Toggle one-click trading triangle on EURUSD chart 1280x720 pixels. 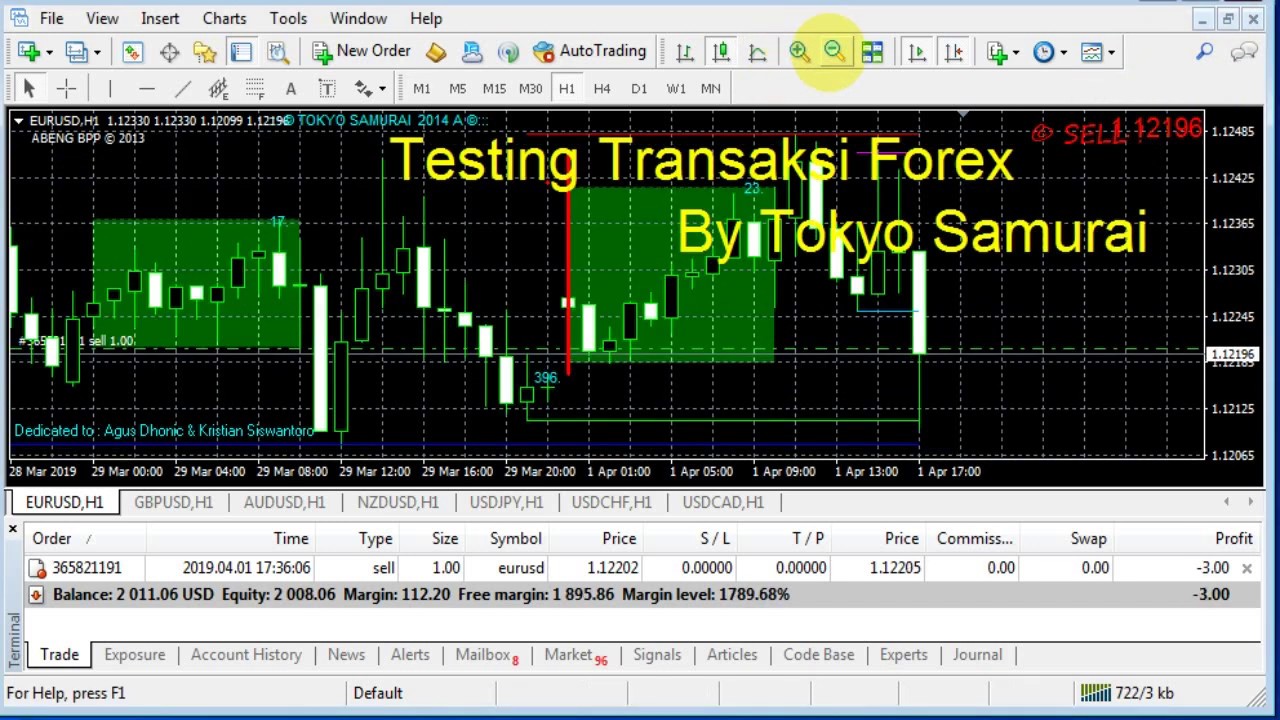[x=18, y=121]
